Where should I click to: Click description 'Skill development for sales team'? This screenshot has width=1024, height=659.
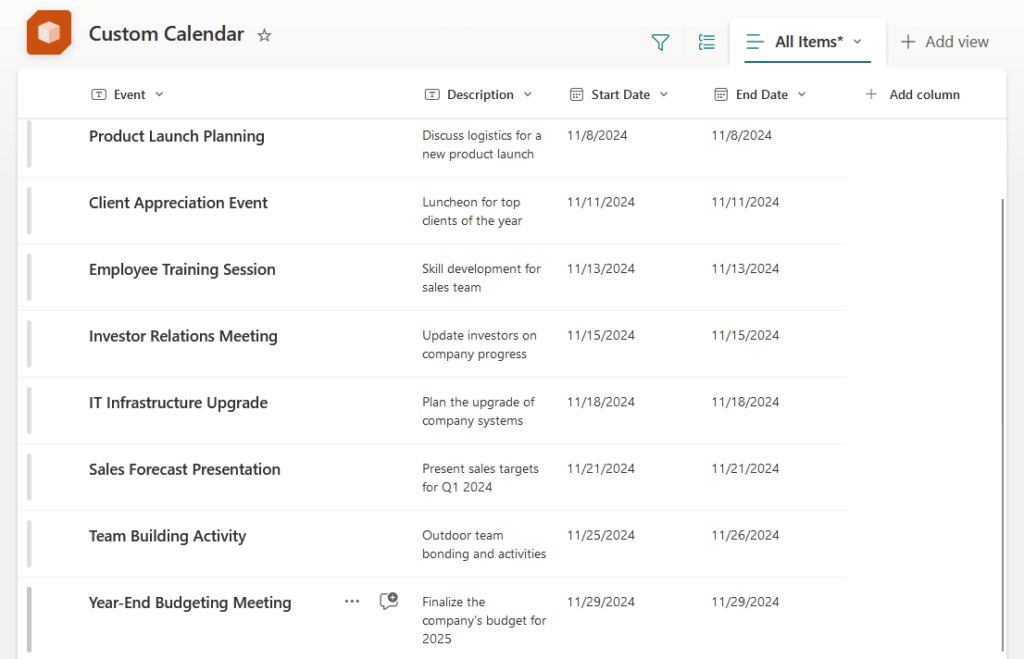click(481, 278)
